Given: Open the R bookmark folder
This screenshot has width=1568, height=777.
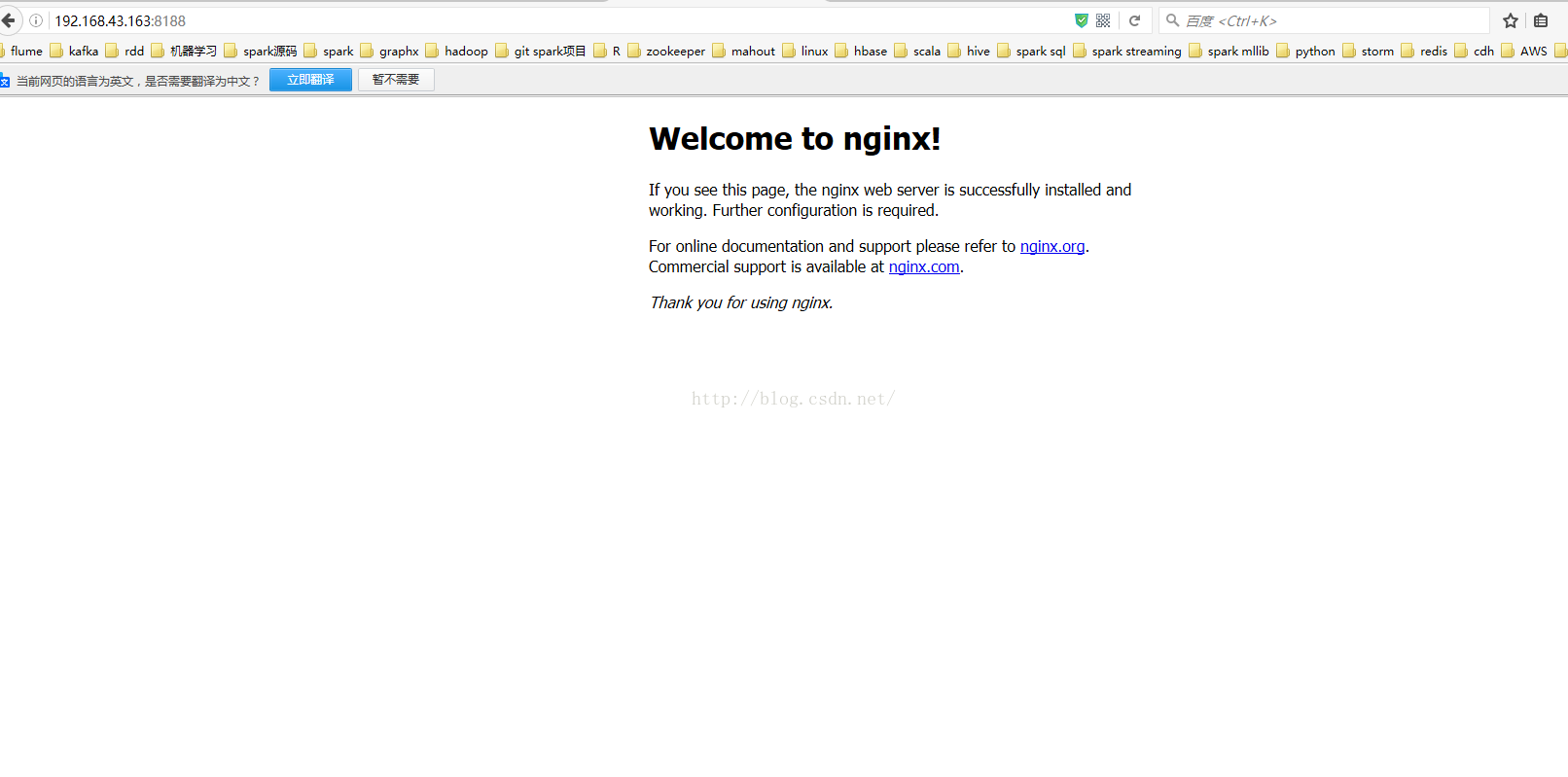Looking at the screenshot, I should [607, 51].
